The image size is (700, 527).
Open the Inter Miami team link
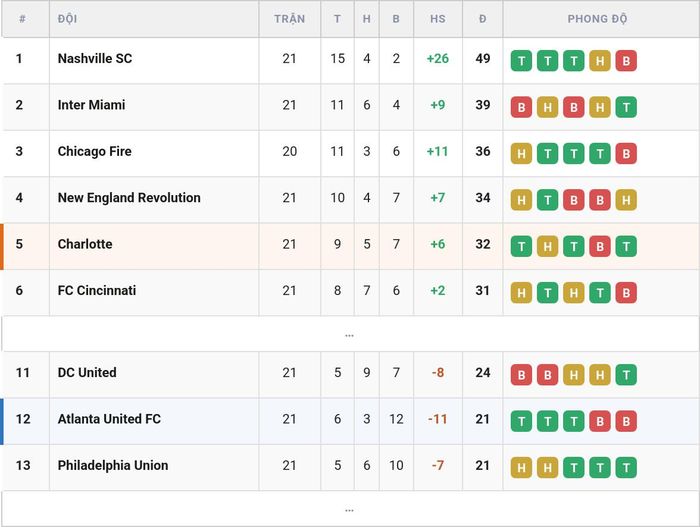coord(91,105)
